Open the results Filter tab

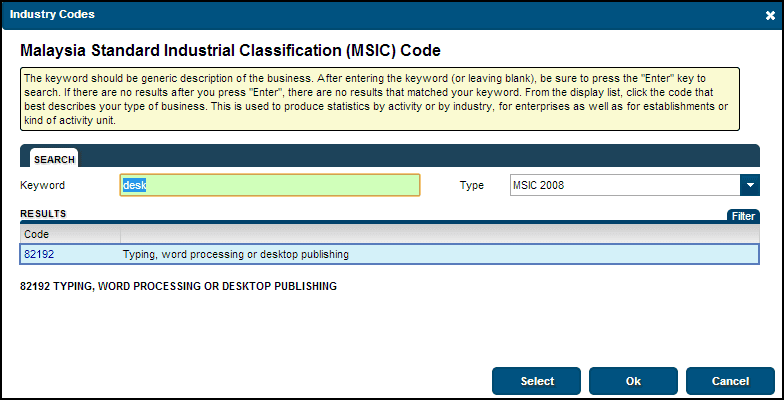click(743, 216)
